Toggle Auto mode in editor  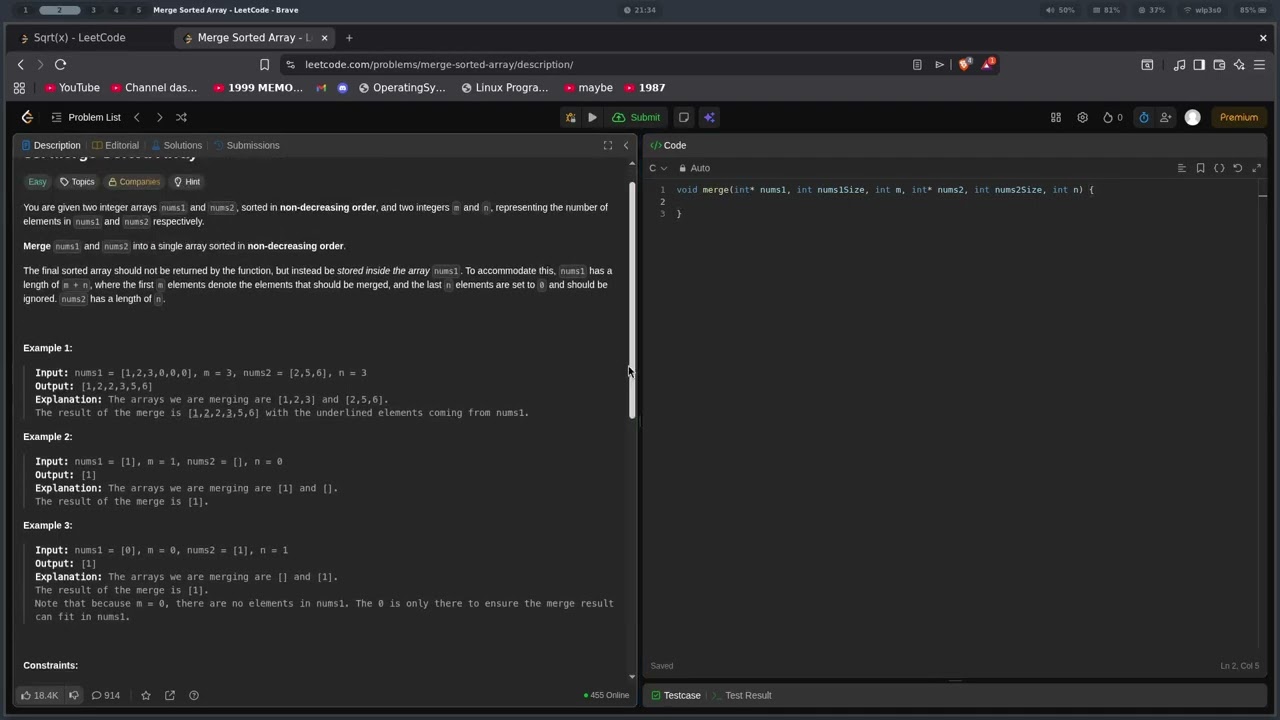point(694,168)
